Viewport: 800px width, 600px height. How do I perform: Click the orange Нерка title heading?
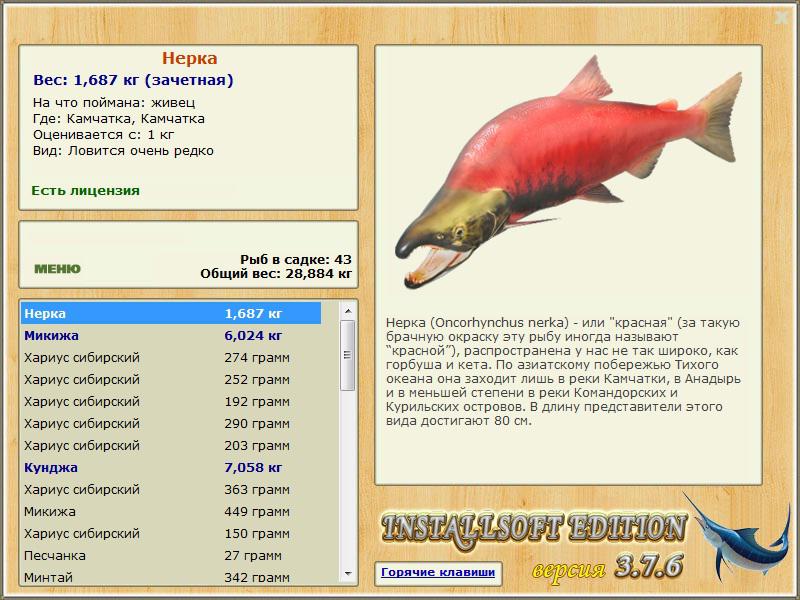pos(190,58)
